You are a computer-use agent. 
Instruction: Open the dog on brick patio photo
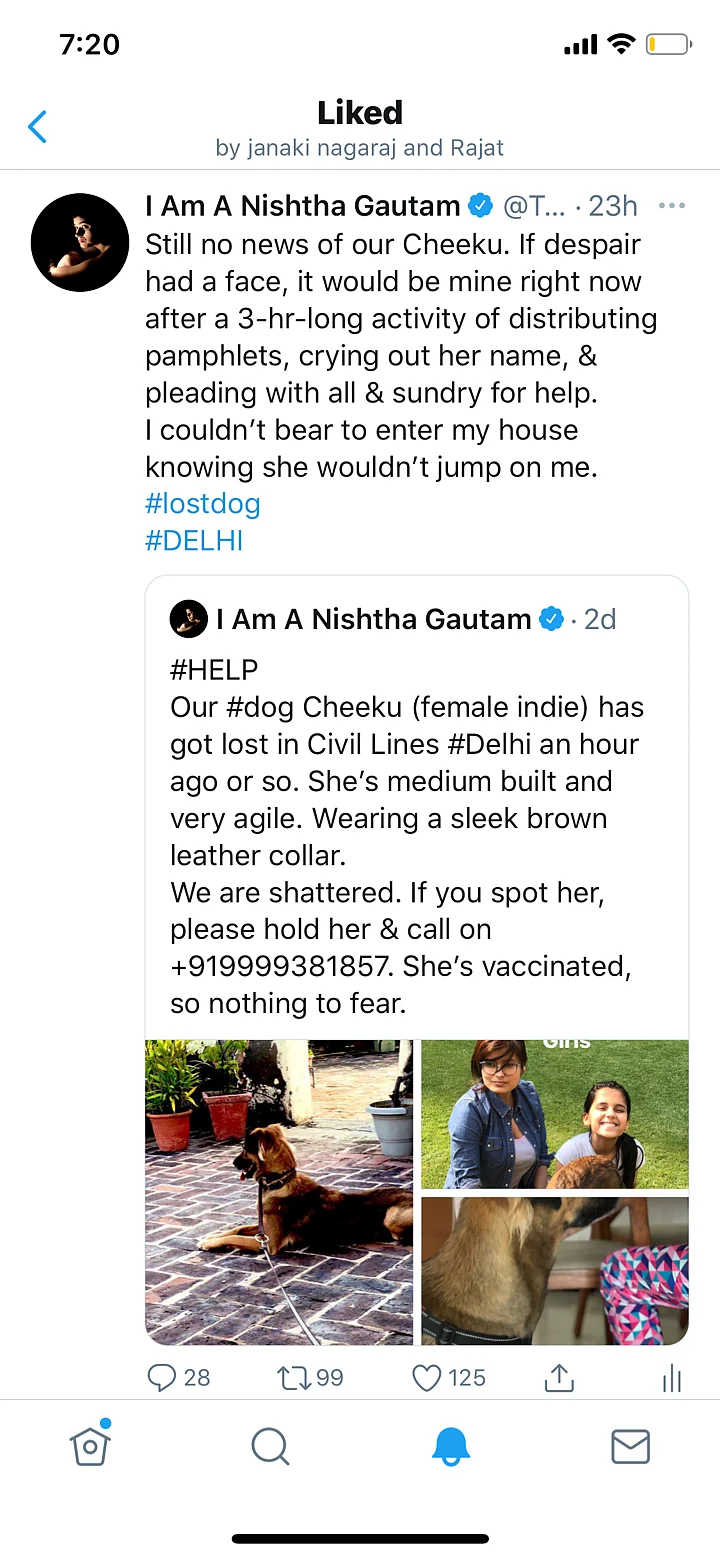point(279,1192)
